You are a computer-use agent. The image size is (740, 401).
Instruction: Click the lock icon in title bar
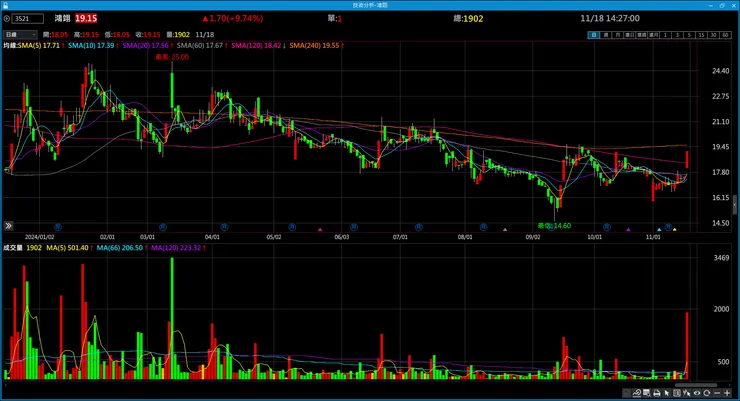[6, 5]
